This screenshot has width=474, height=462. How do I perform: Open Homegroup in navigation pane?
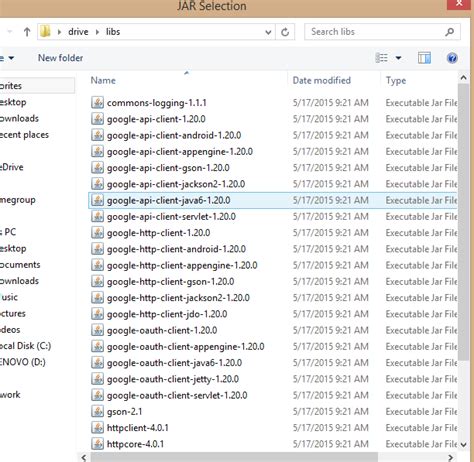(x=18, y=200)
